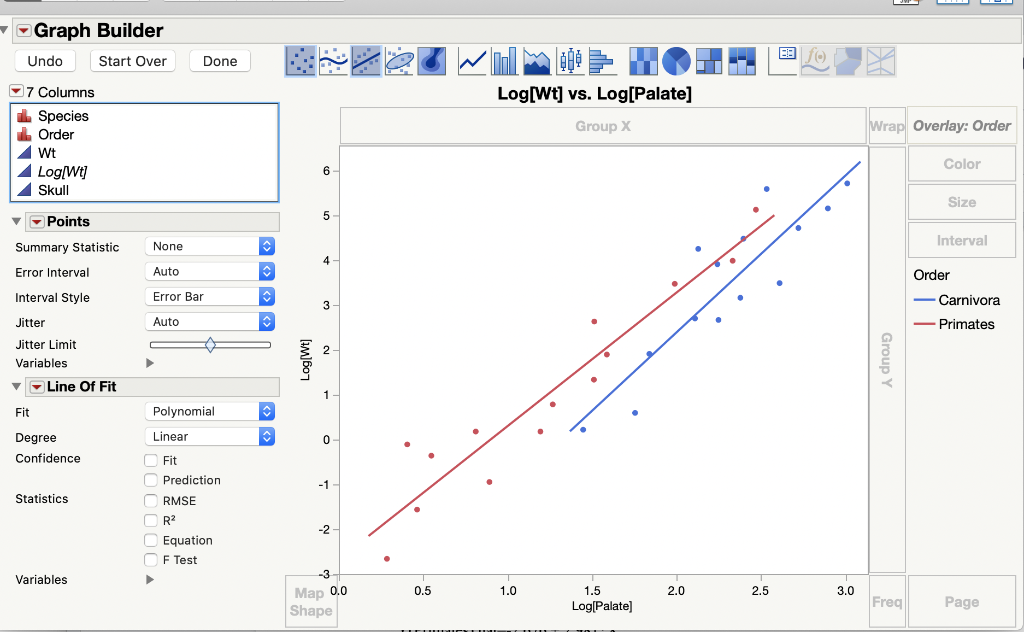Click the Done button

(219, 61)
